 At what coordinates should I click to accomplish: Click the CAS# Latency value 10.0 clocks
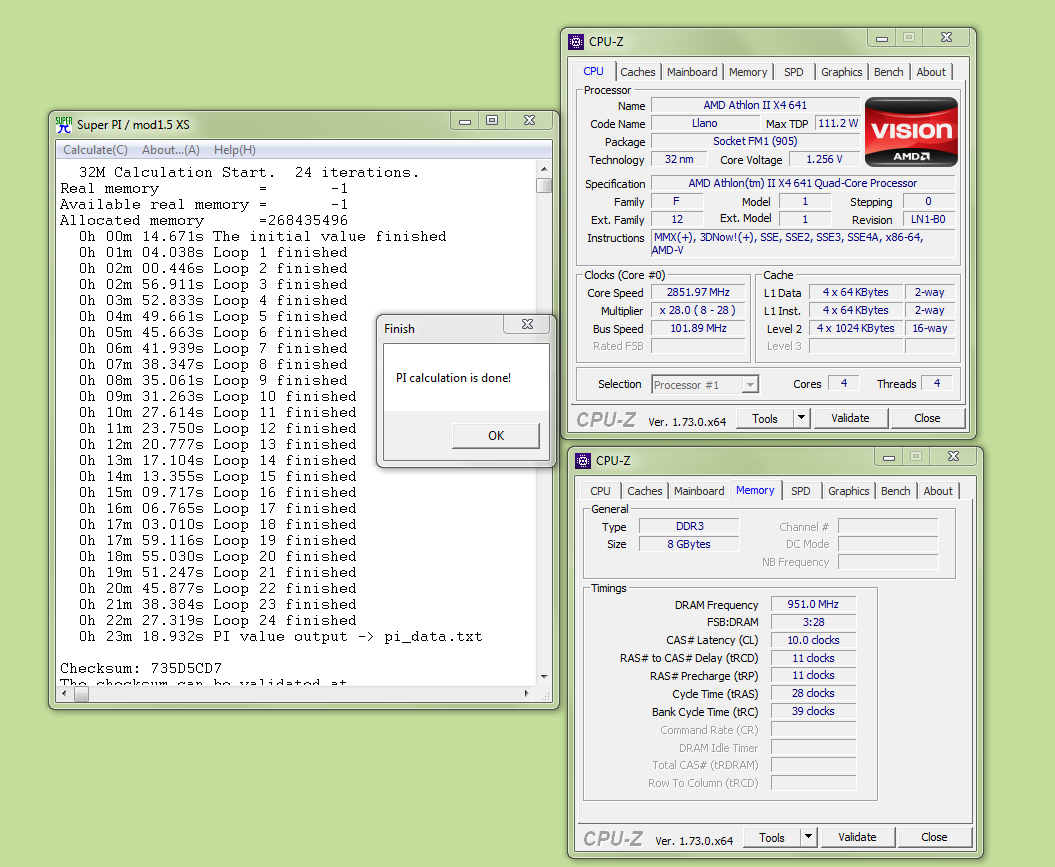pyautogui.click(x=813, y=640)
